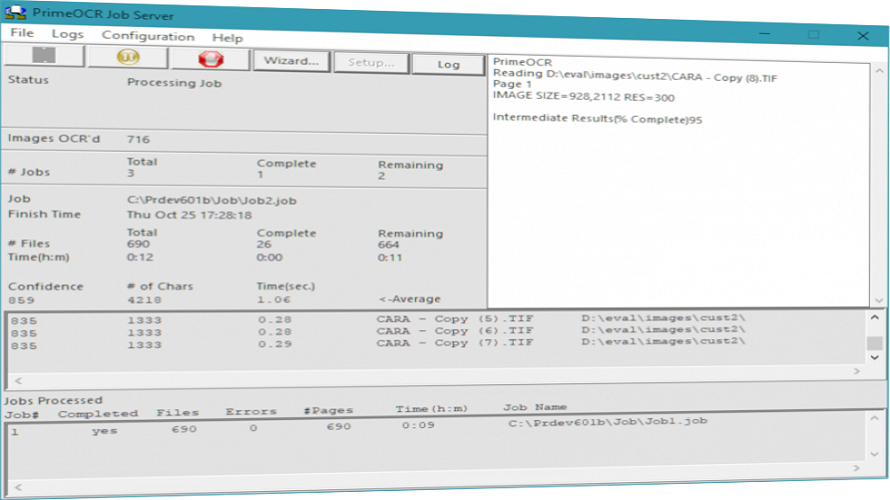The image size is (890, 500).
Task: Click the job path C:\Prdev601b\Job\Job2.job
Action: (212, 200)
